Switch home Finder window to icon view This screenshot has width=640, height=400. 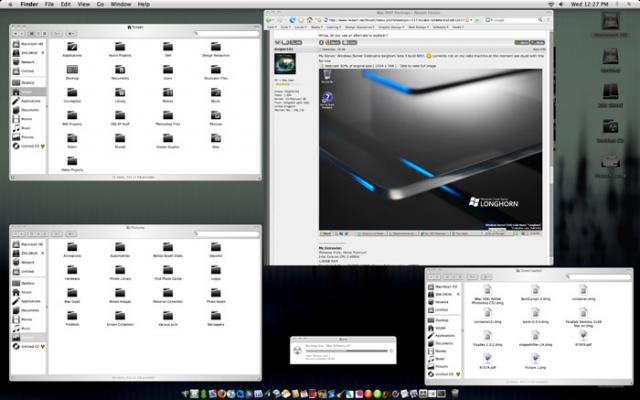(31, 33)
